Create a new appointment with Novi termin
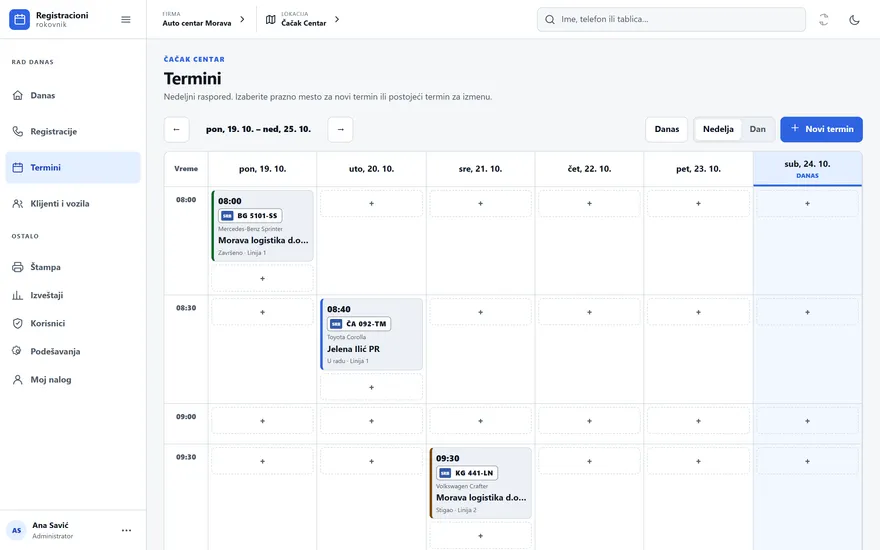880x550 pixels. pos(821,129)
